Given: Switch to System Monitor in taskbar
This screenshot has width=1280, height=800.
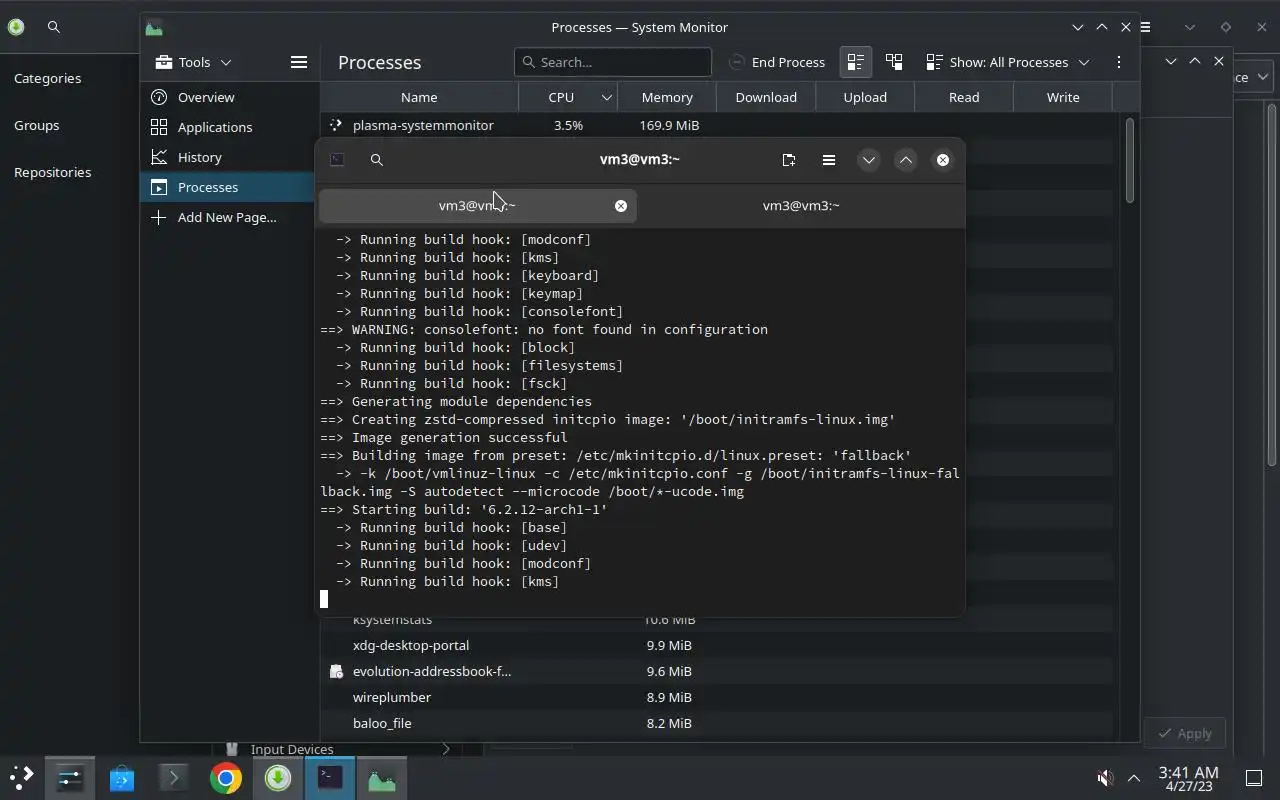Looking at the screenshot, I should (382, 777).
